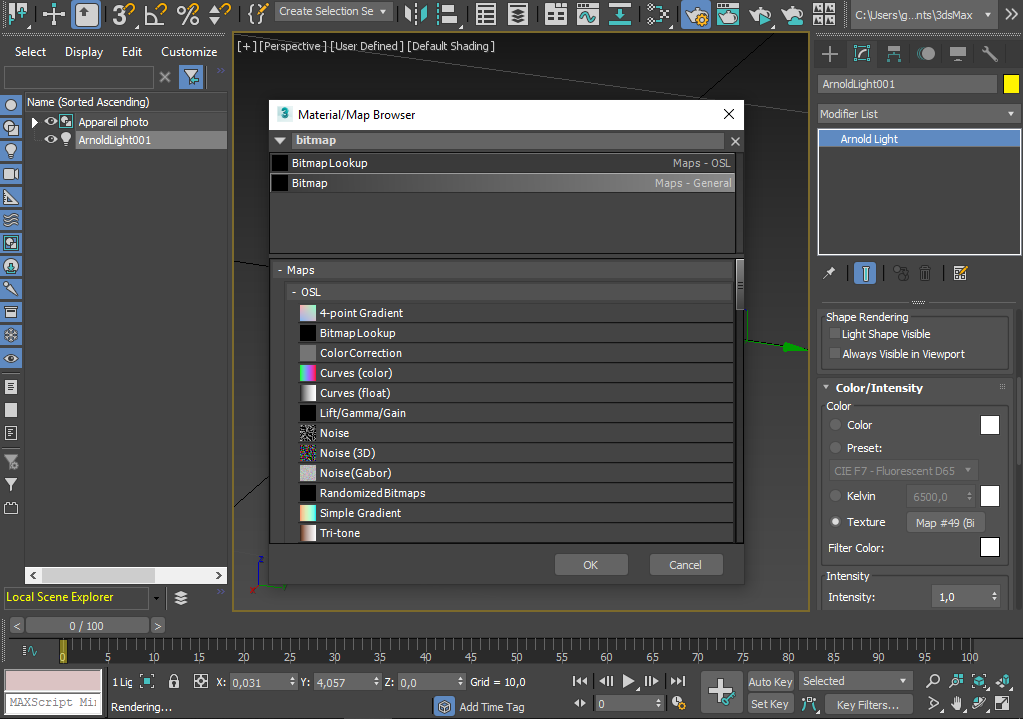Click the Pin Stack icon
This screenshot has width=1023, height=719.
[x=829, y=273]
